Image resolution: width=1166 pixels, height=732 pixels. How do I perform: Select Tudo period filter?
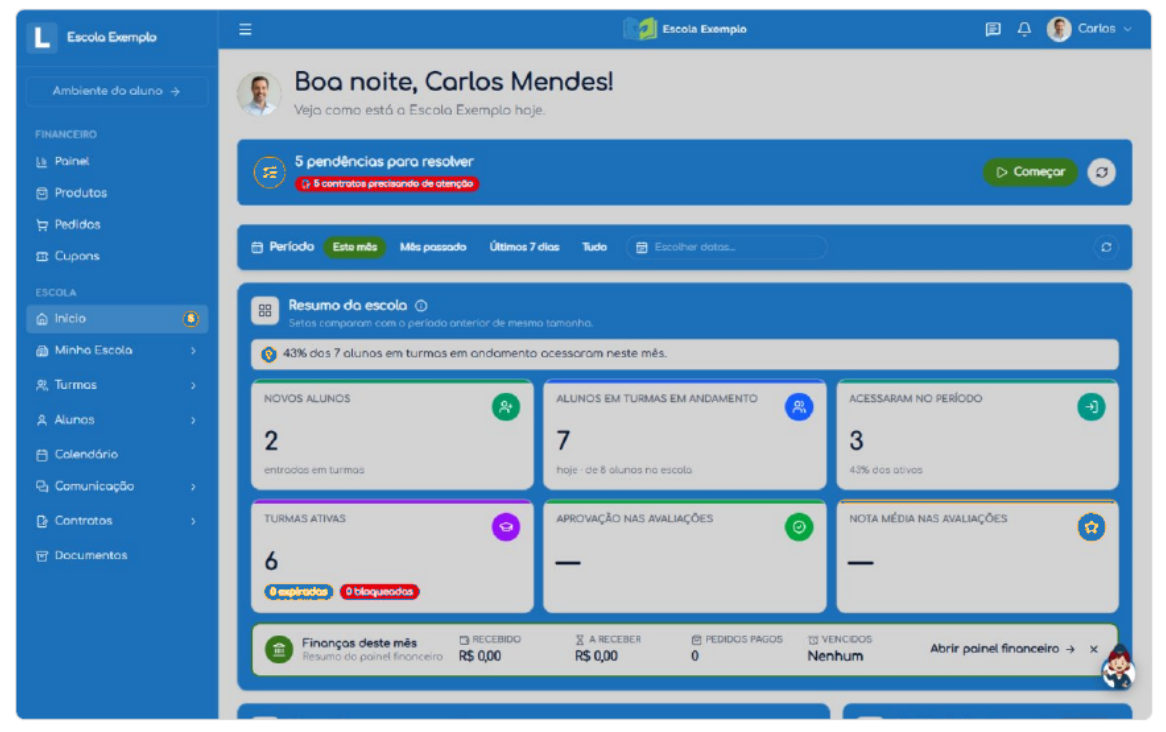(x=594, y=247)
